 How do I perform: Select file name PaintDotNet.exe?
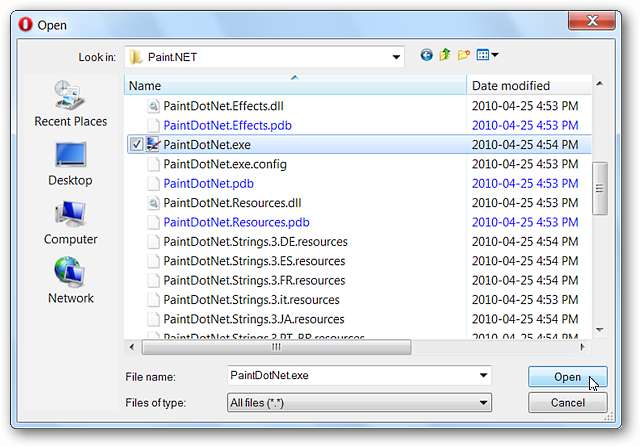[x=207, y=145]
